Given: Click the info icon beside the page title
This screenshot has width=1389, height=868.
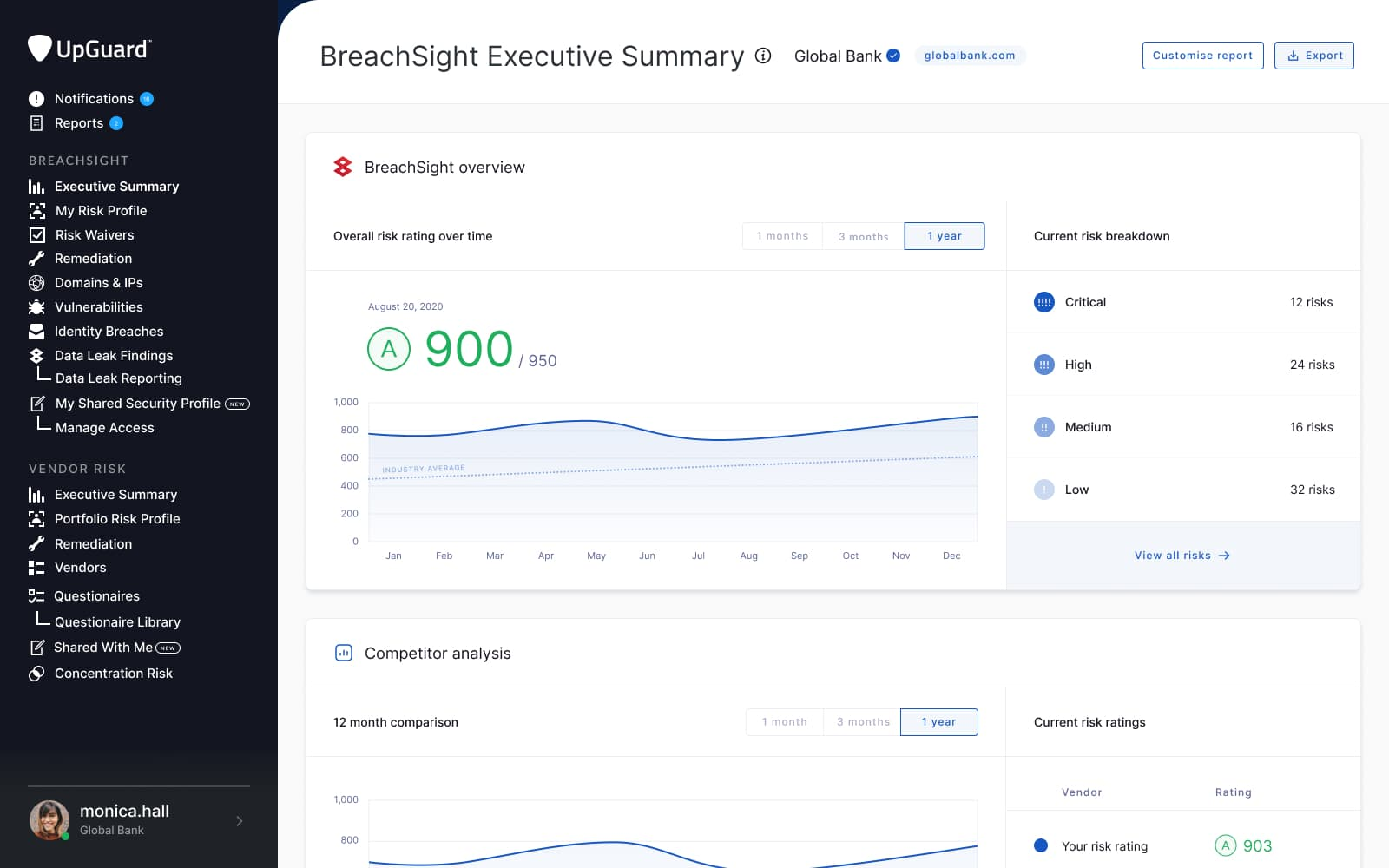Looking at the screenshot, I should (x=762, y=56).
